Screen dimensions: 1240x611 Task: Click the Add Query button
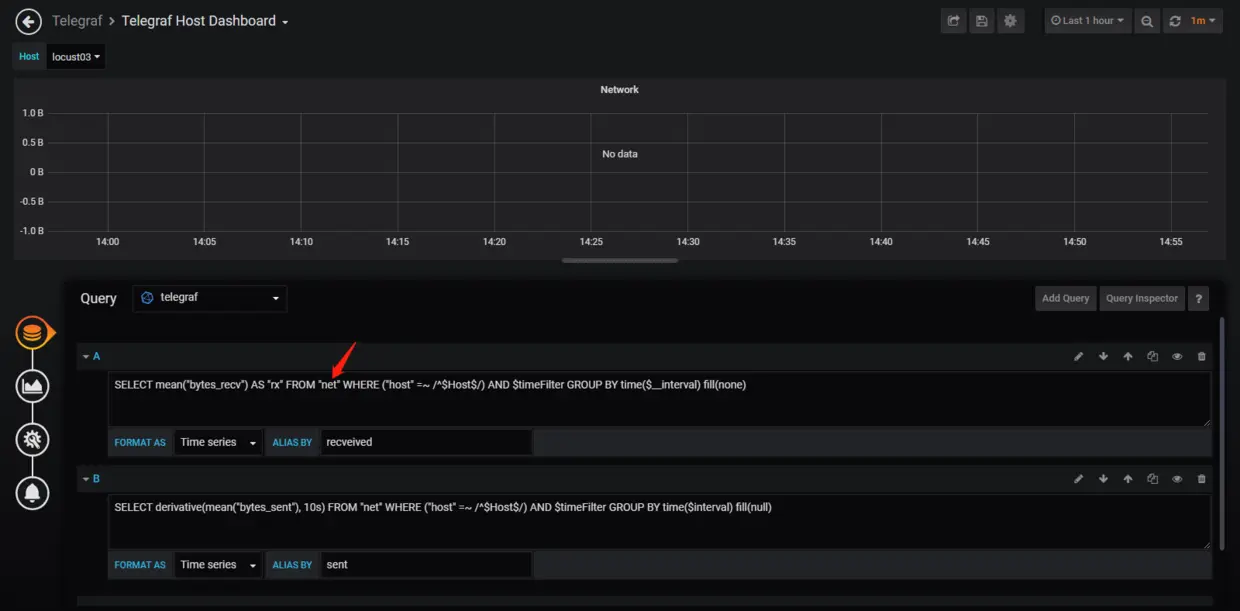pos(1065,298)
